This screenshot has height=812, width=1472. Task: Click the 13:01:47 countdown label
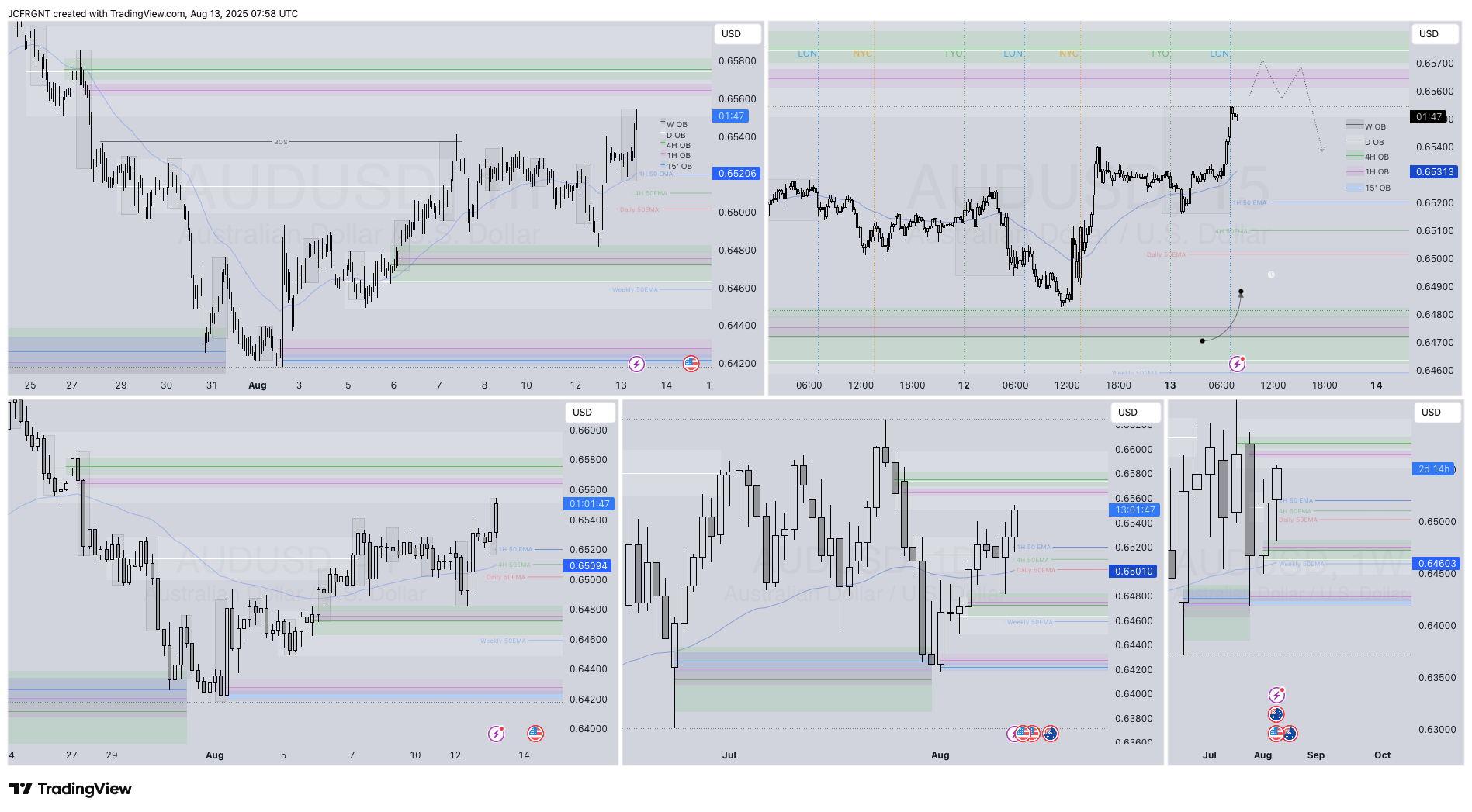pos(1134,510)
